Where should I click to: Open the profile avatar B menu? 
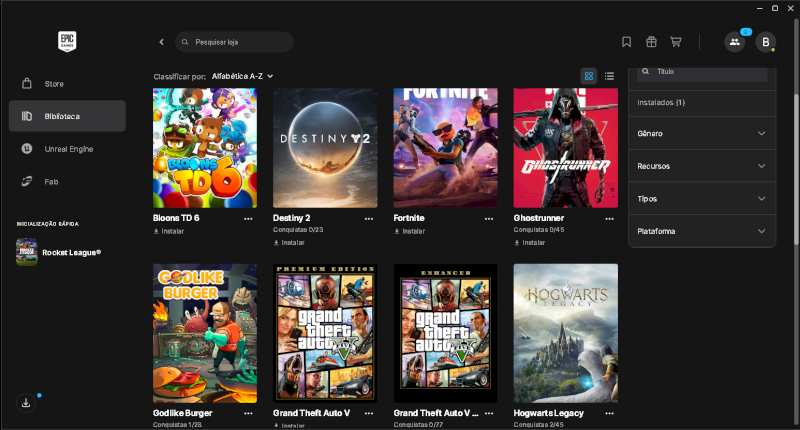pos(765,42)
